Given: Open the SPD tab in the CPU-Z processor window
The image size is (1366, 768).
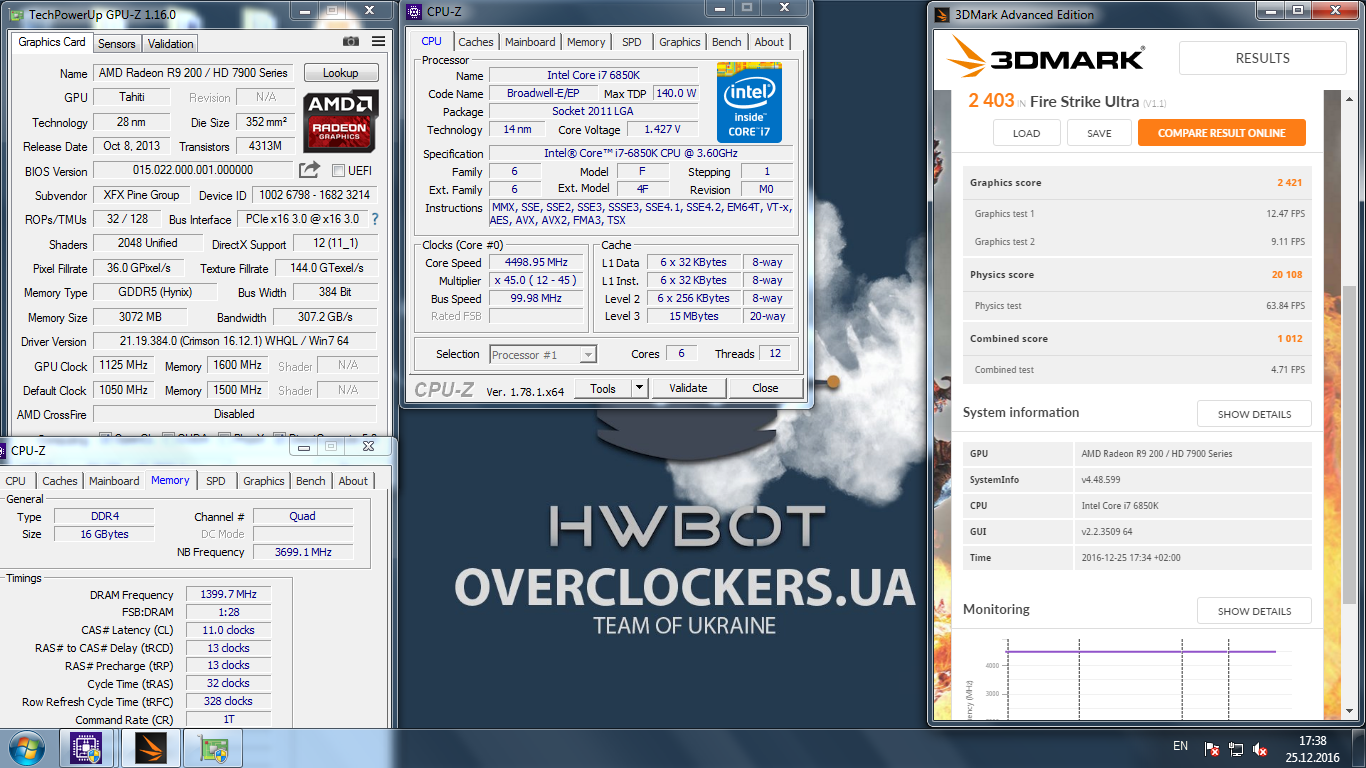Looking at the screenshot, I should click(632, 42).
